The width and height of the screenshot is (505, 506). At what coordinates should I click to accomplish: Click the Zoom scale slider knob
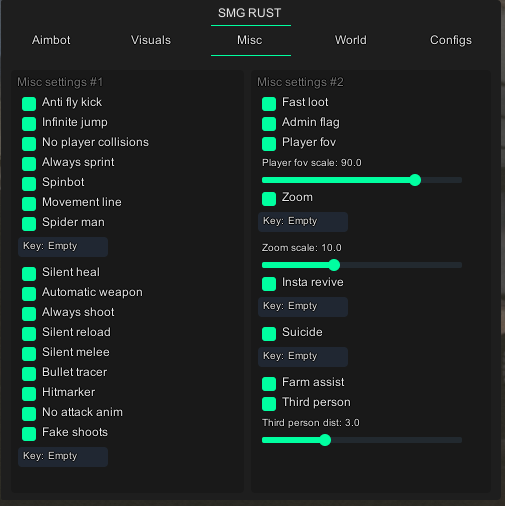click(x=334, y=265)
